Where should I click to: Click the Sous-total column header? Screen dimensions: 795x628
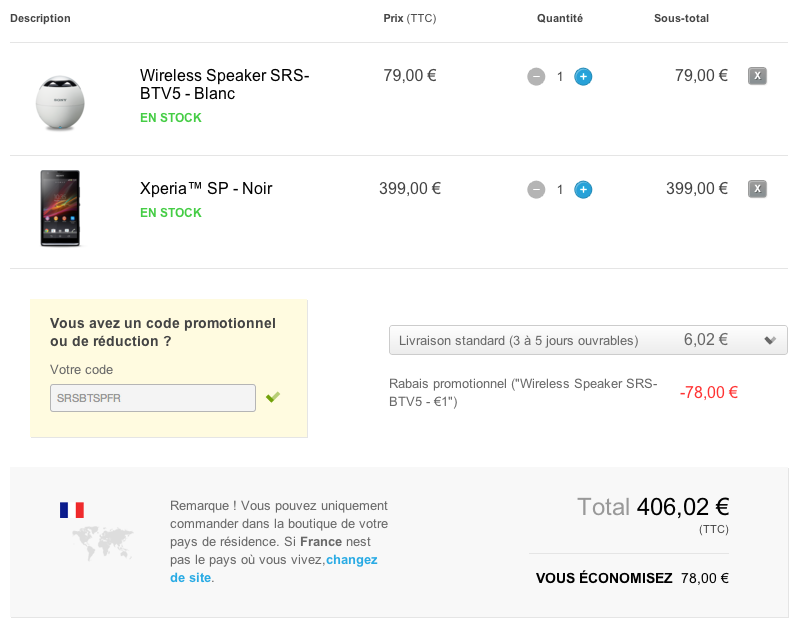tap(681, 18)
